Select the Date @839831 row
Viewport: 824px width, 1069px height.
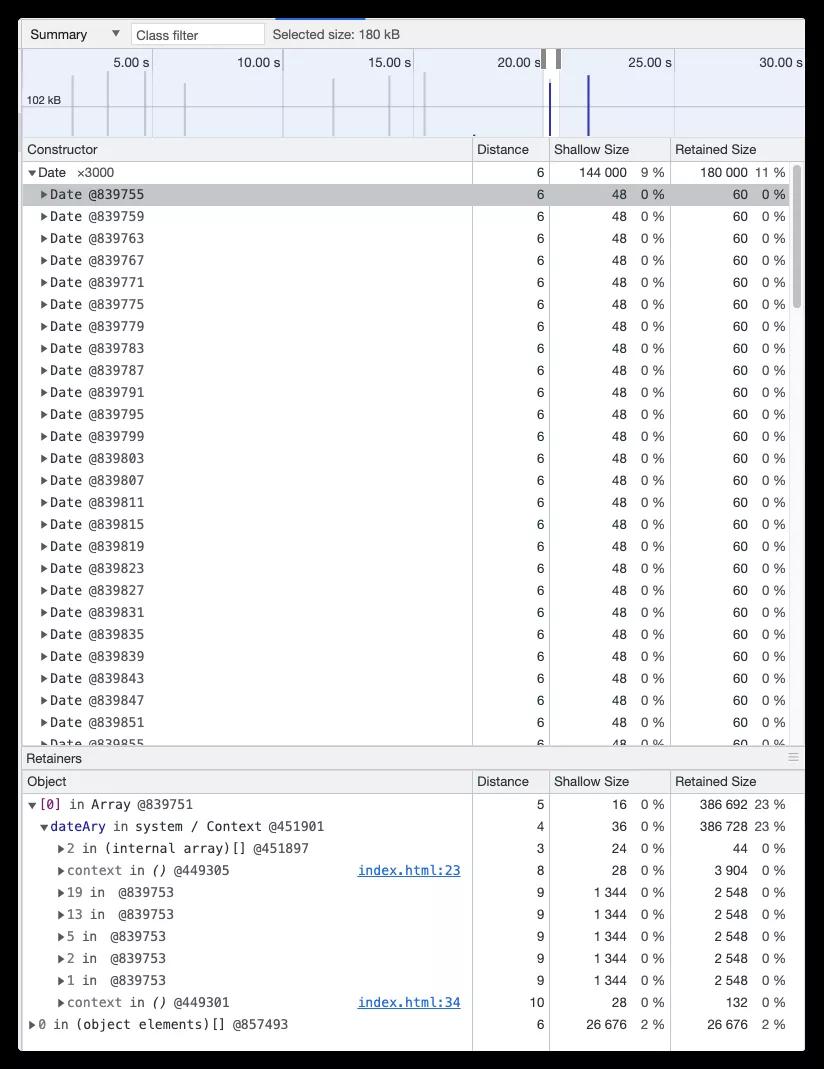click(406, 612)
